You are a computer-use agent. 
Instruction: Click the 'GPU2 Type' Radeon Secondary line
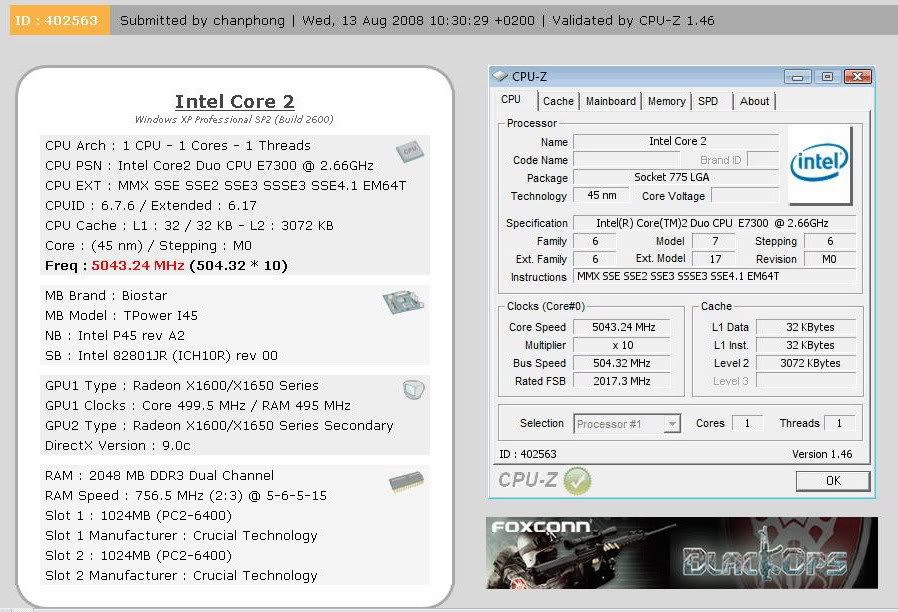click(219, 425)
